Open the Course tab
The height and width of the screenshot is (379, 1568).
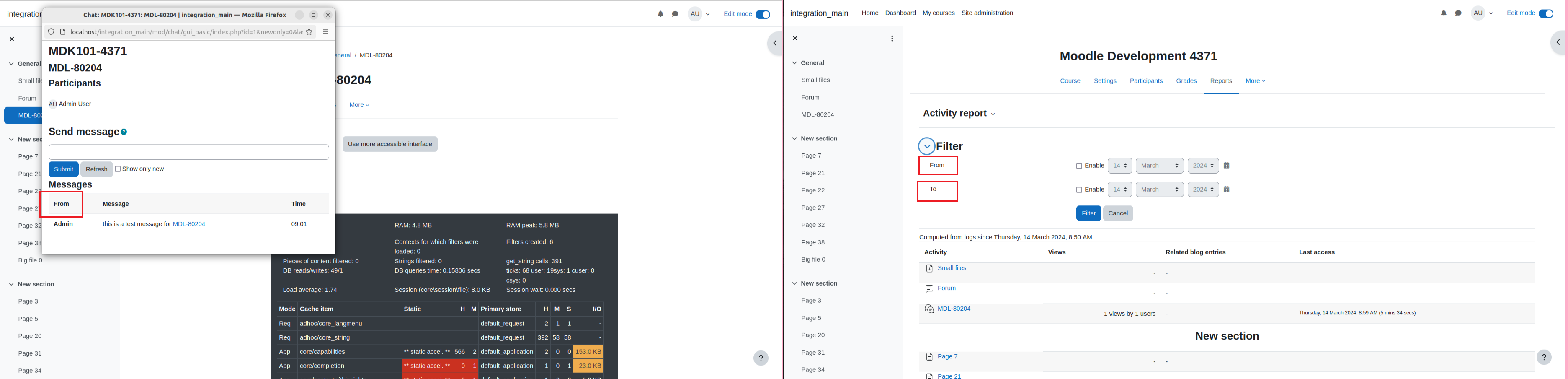(1070, 81)
